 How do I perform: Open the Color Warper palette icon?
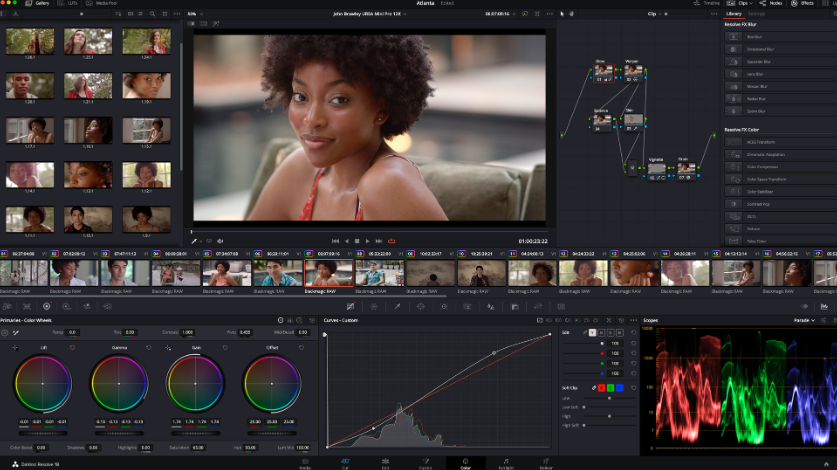(x=374, y=307)
